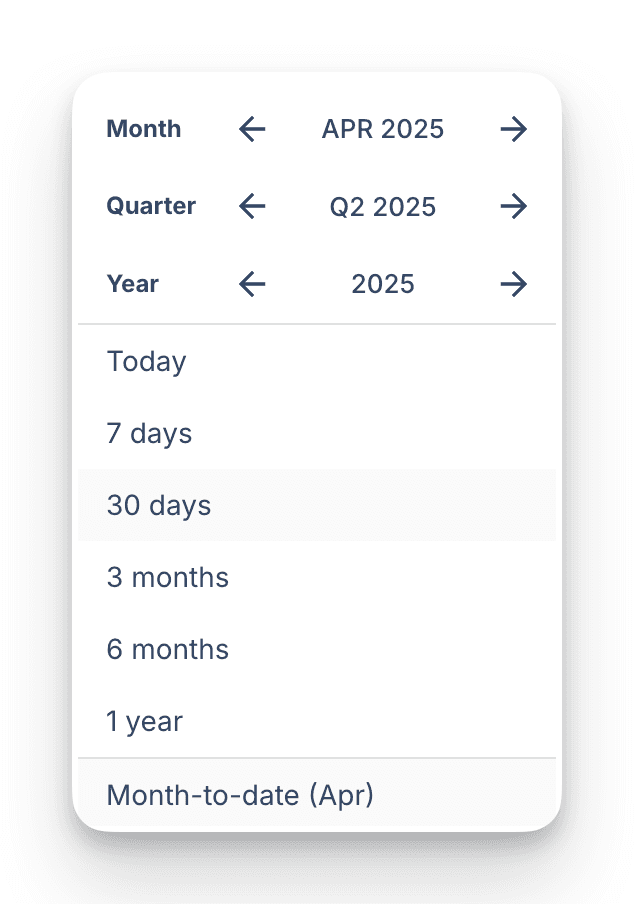This screenshot has width=634, height=904.
Task: Go back one year from 2025
Action: coord(253,285)
